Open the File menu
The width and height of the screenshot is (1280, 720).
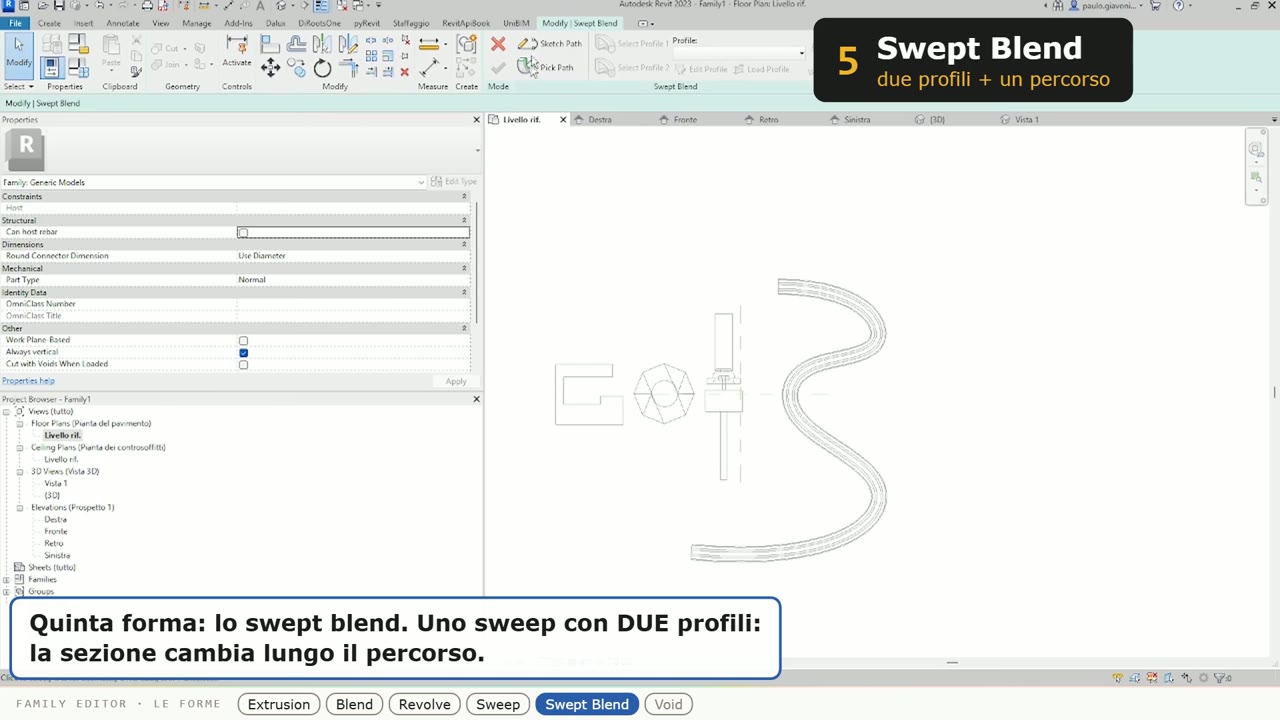pos(15,23)
